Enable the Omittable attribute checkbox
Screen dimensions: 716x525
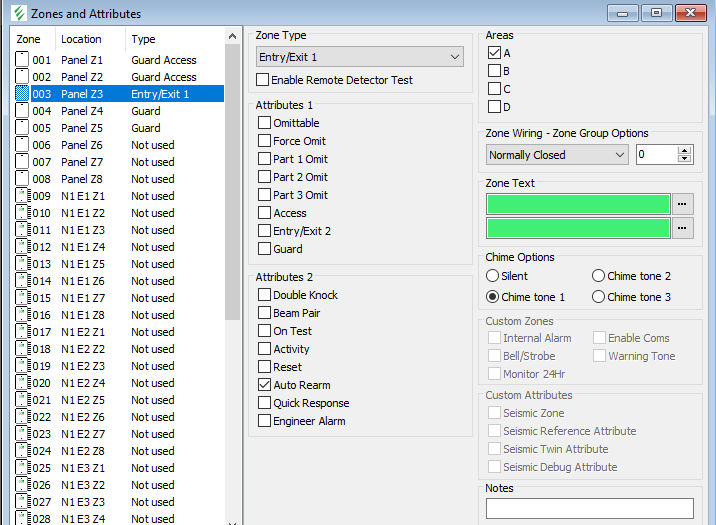point(265,123)
